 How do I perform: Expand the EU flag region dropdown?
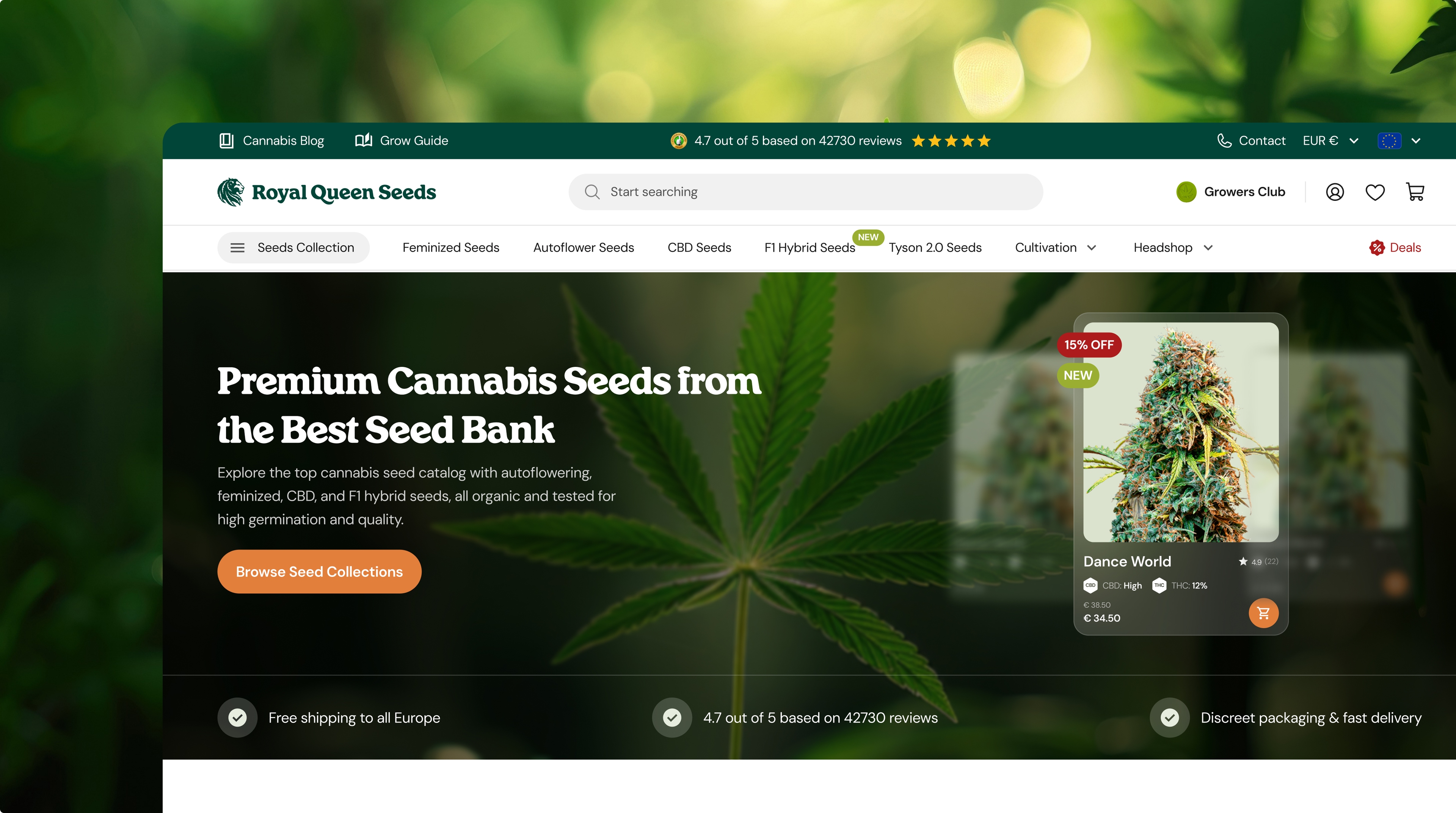[x=1398, y=141]
